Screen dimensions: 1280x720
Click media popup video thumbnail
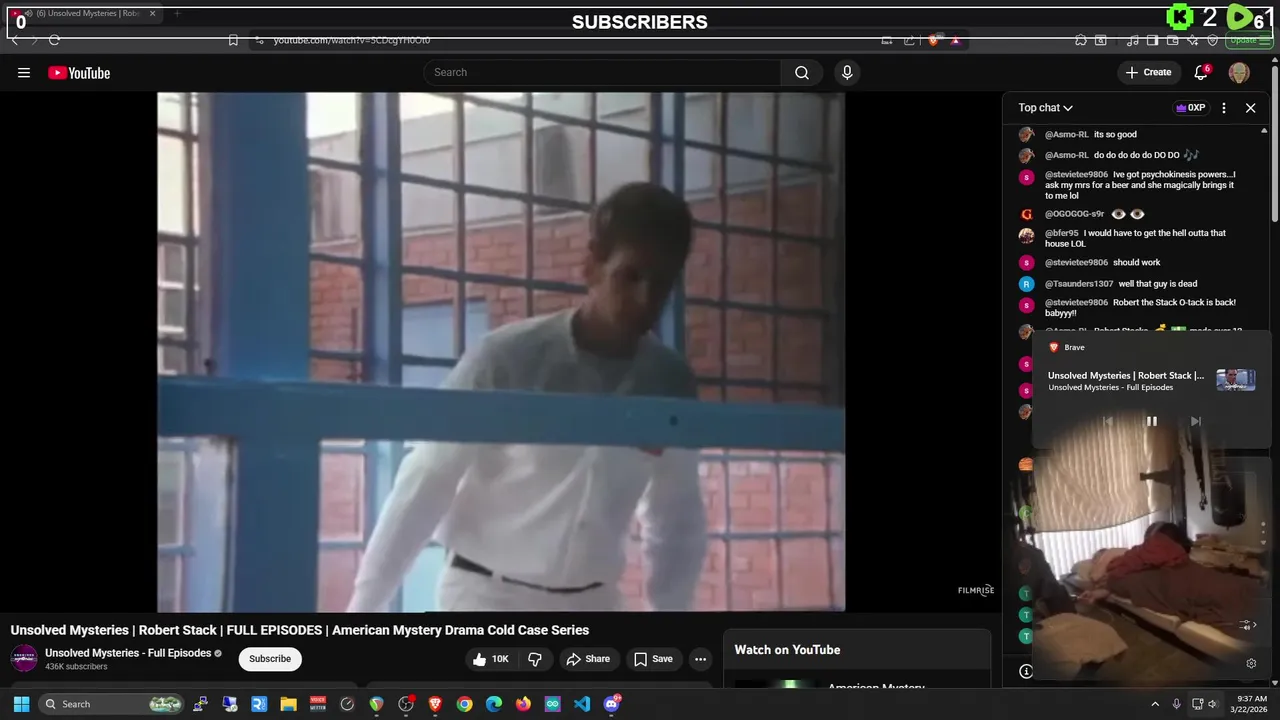[1235, 380]
